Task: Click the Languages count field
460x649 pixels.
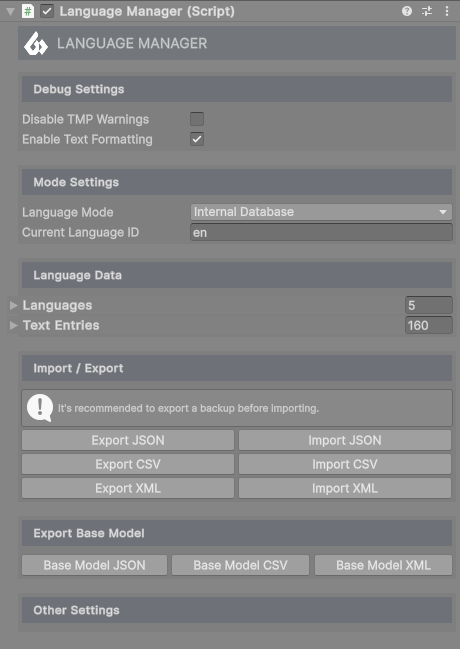Action: 429,305
